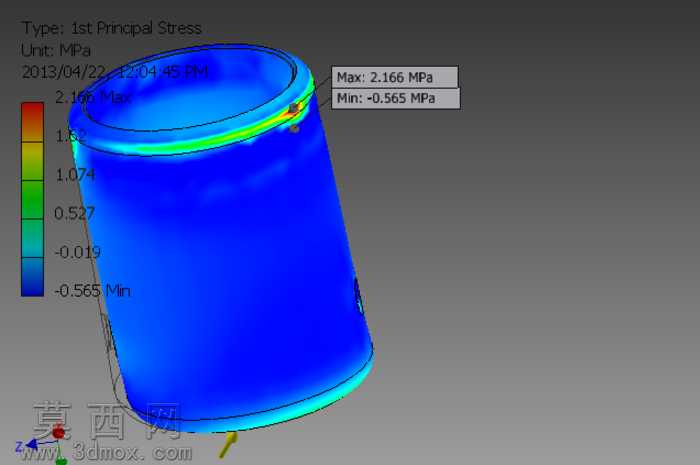Click the dark blue minimum legend band
Screen dimensions: 700x465
point(33,277)
